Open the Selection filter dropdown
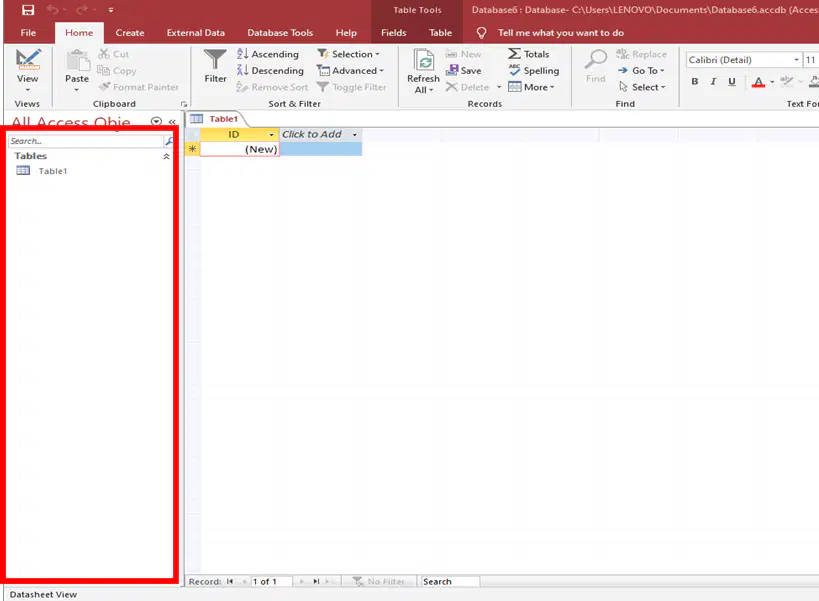The width and height of the screenshot is (819, 601). tap(348, 54)
